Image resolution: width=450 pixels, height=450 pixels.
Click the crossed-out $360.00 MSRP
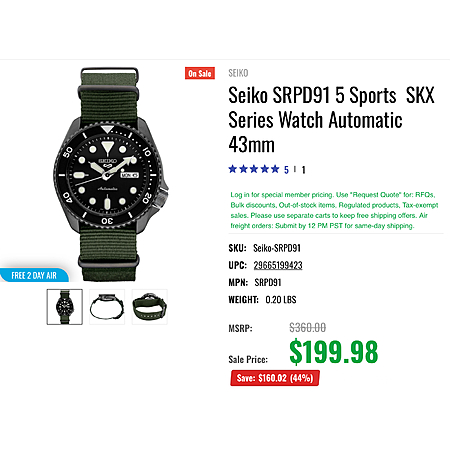click(x=308, y=328)
